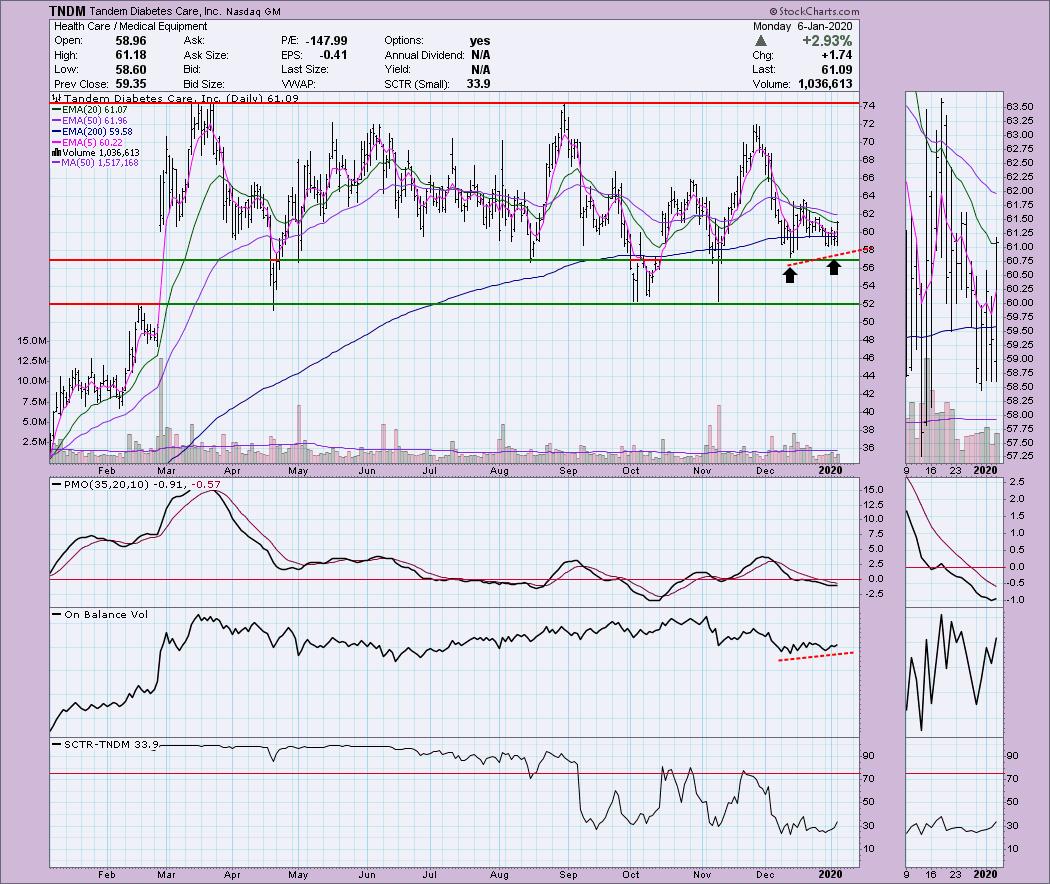Click the 52 price axis label
Viewport: 1050px width, 884px height.
point(869,304)
